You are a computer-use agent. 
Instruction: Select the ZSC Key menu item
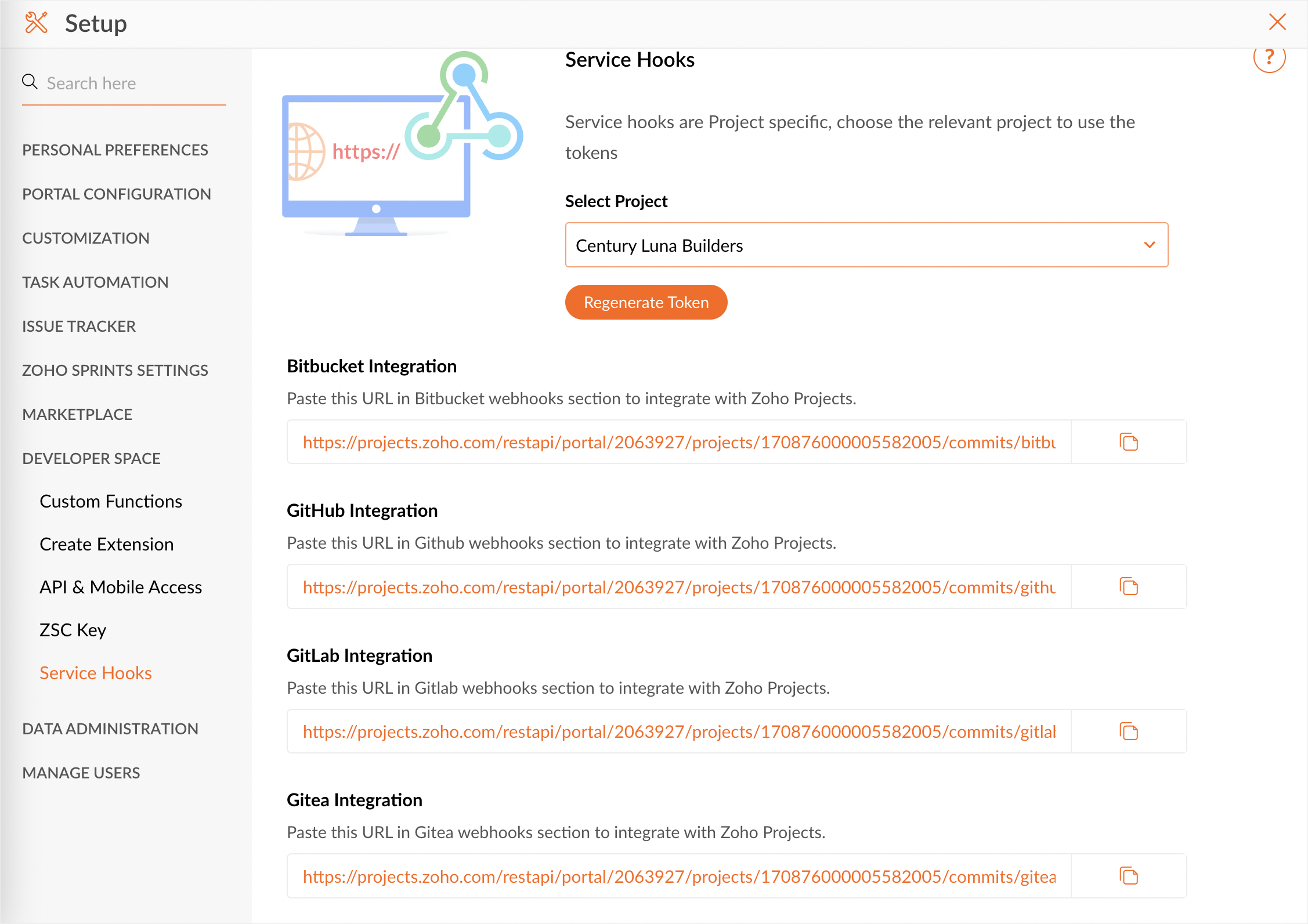(x=73, y=630)
